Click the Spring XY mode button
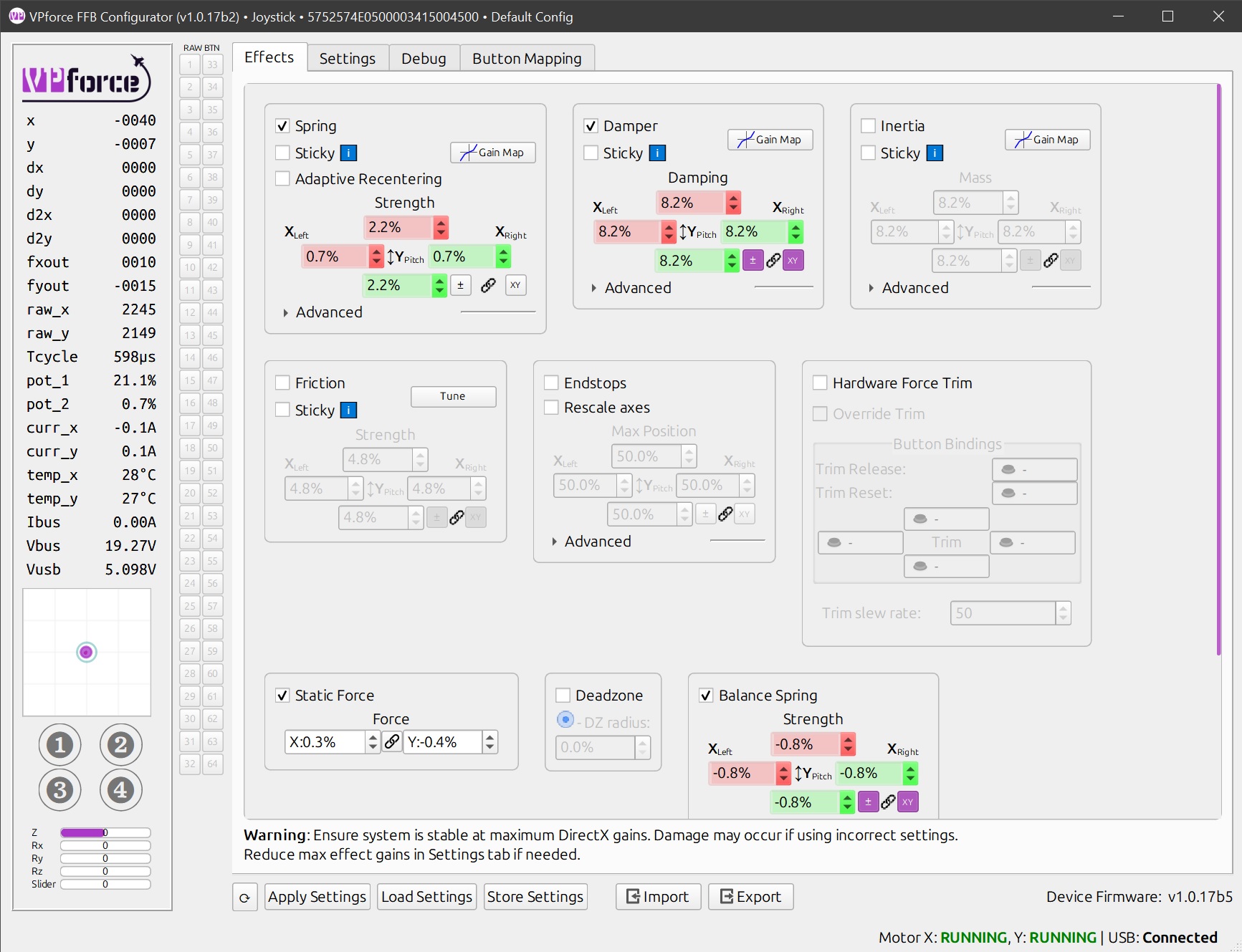Image resolution: width=1242 pixels, height=952 pixels. click(515, 285)
